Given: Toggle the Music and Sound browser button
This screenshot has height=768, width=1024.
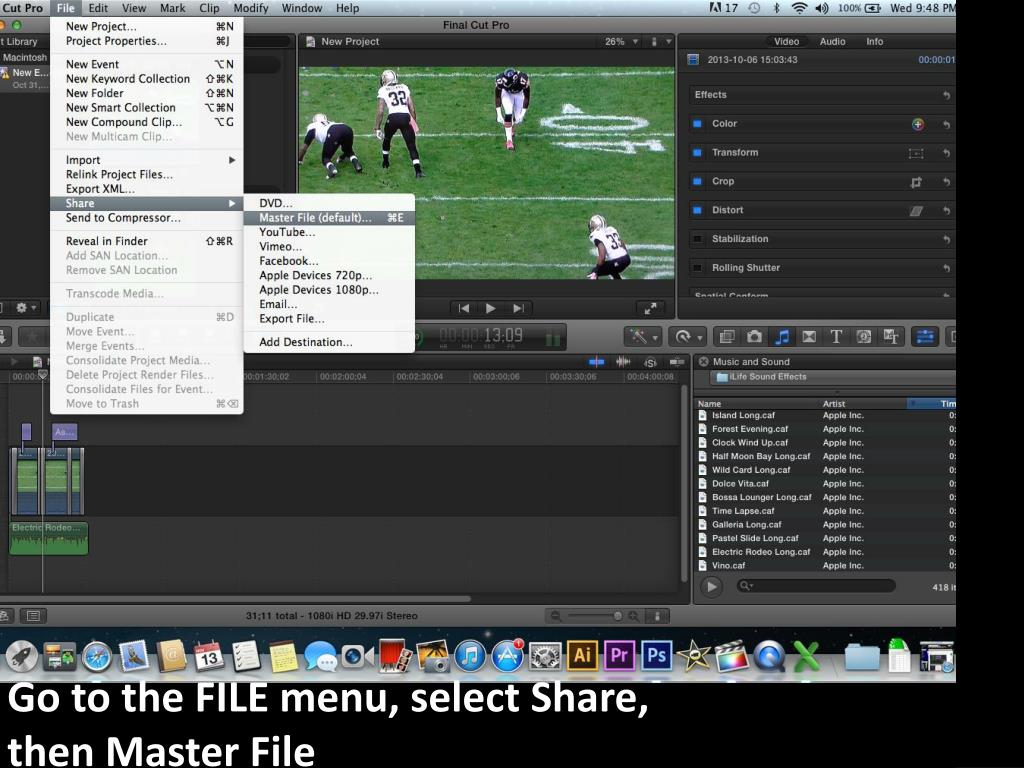Looking at the screenshot, I should [x=782, y=336].
